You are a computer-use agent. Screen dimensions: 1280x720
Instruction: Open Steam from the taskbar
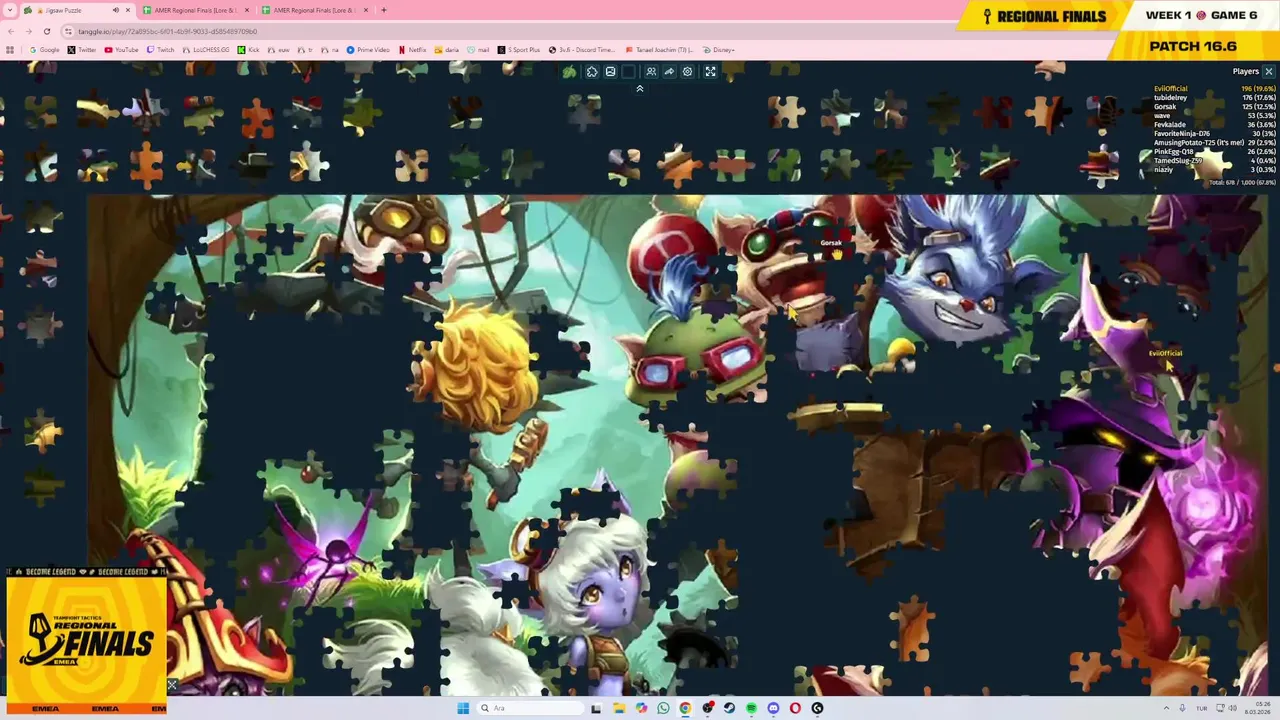pyautogui.click(x=729, y=708)
